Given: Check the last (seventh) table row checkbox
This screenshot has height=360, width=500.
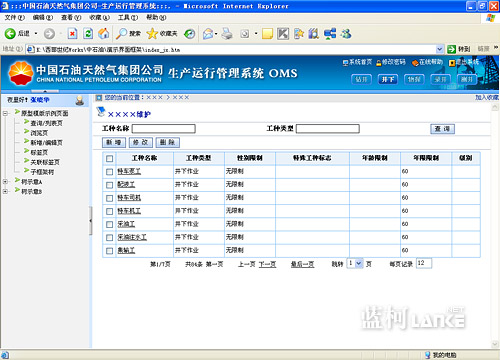Looking at the screenshot, I should point(109,251).
